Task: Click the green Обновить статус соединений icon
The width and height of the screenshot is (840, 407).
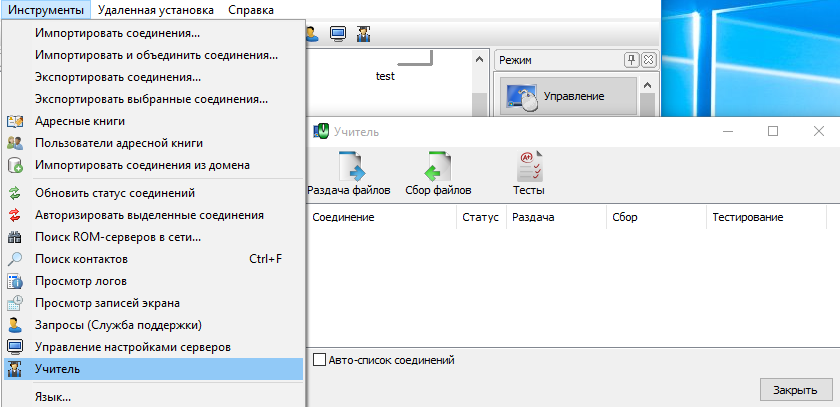Action: (15, 193)
